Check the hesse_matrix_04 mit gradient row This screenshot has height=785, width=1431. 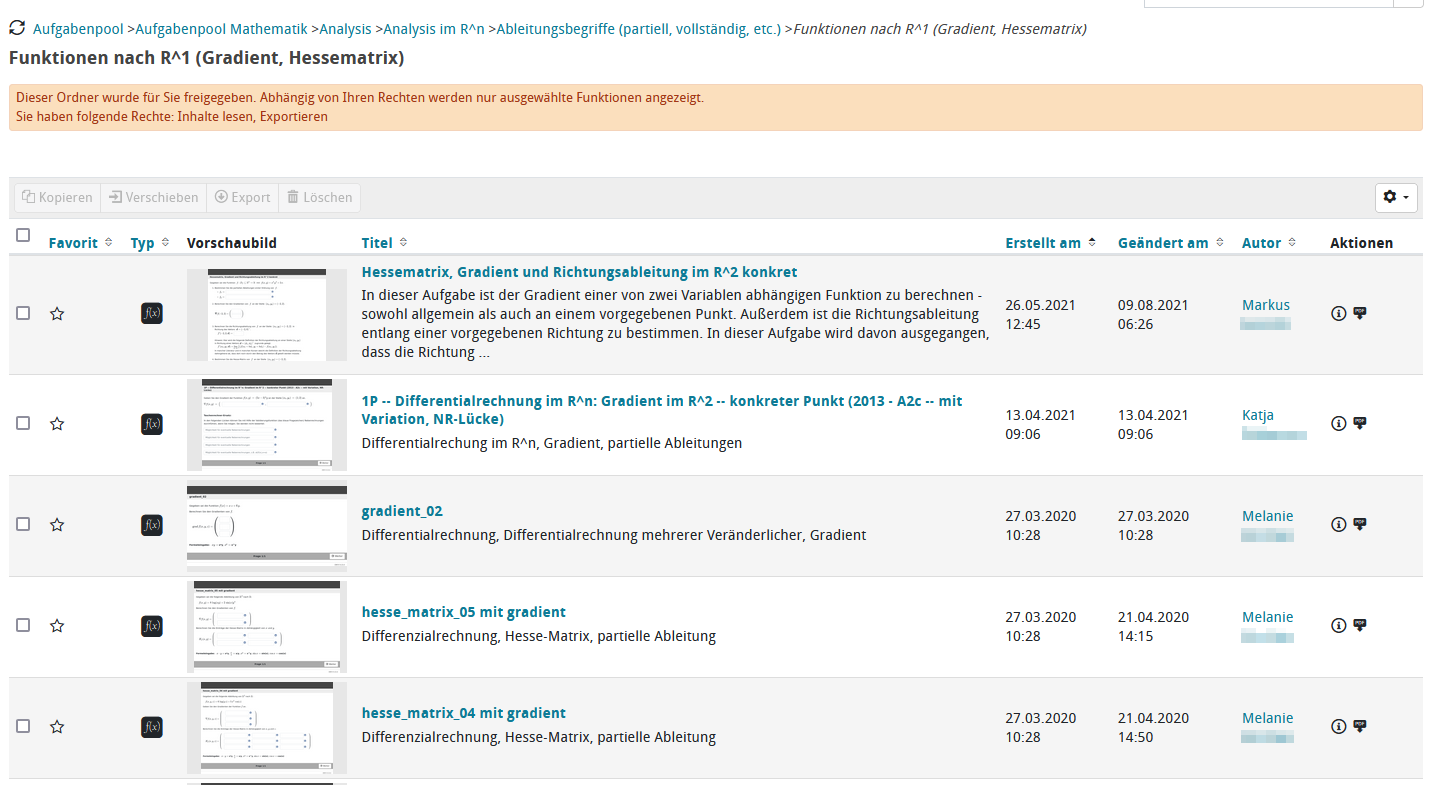point(23,727)
